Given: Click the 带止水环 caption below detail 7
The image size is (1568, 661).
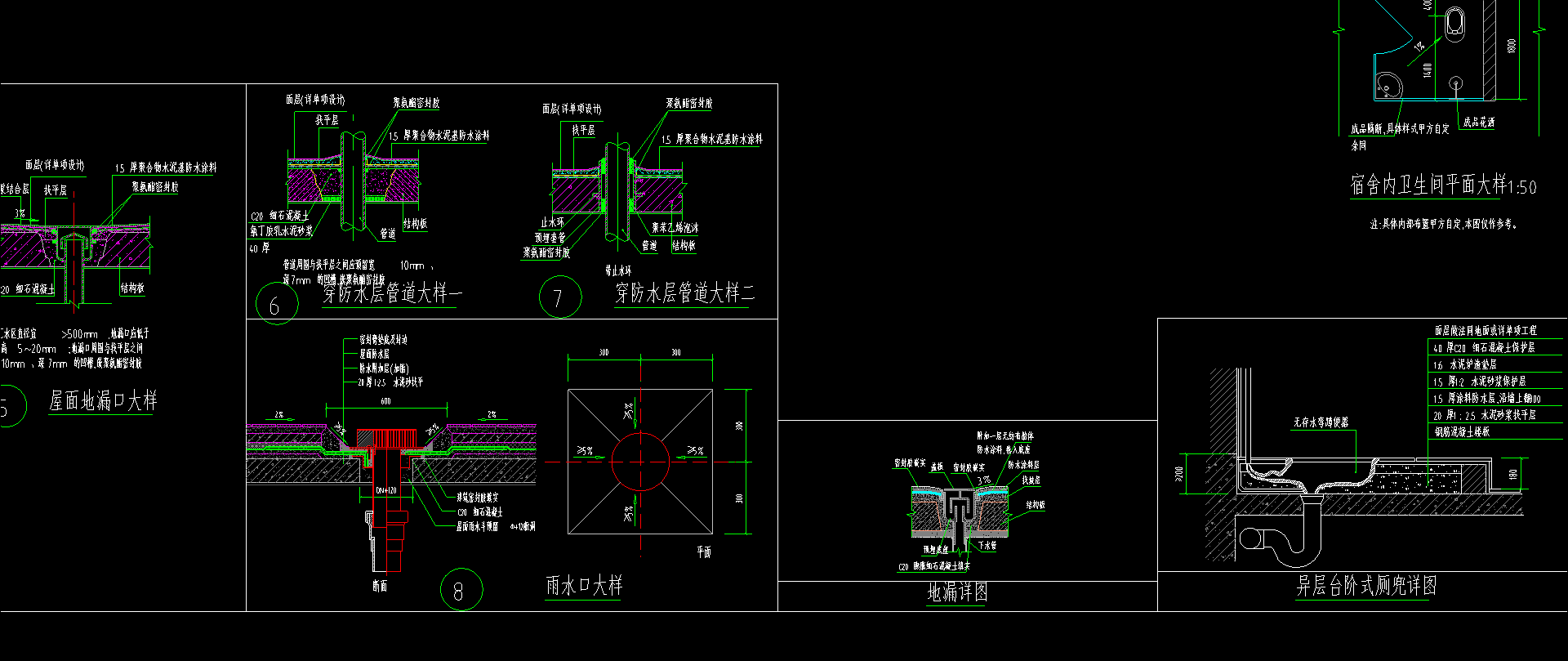Looking at the screenshot, I should click(x=618, y=270).
